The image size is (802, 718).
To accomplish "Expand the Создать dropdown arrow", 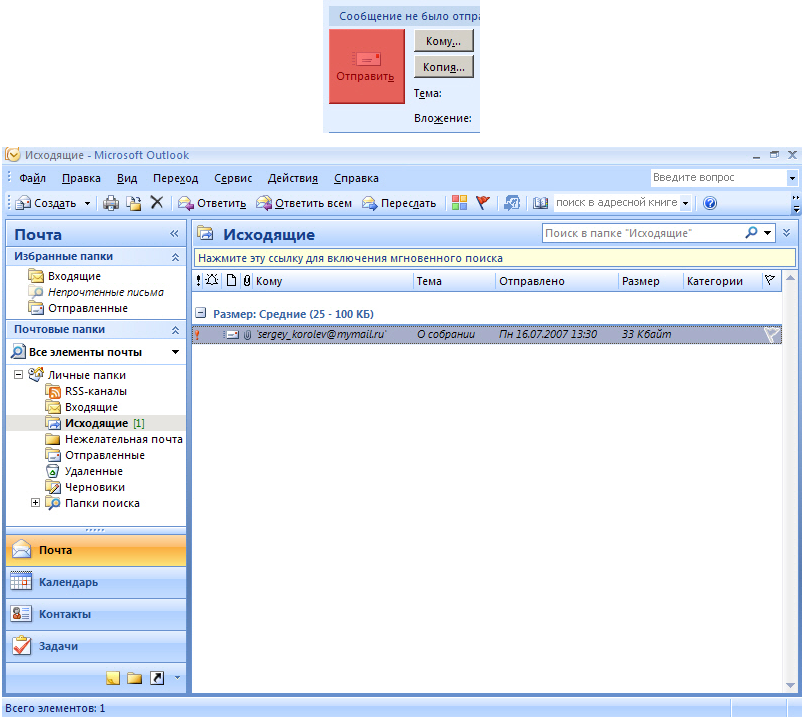I will (x=87, y=203).
